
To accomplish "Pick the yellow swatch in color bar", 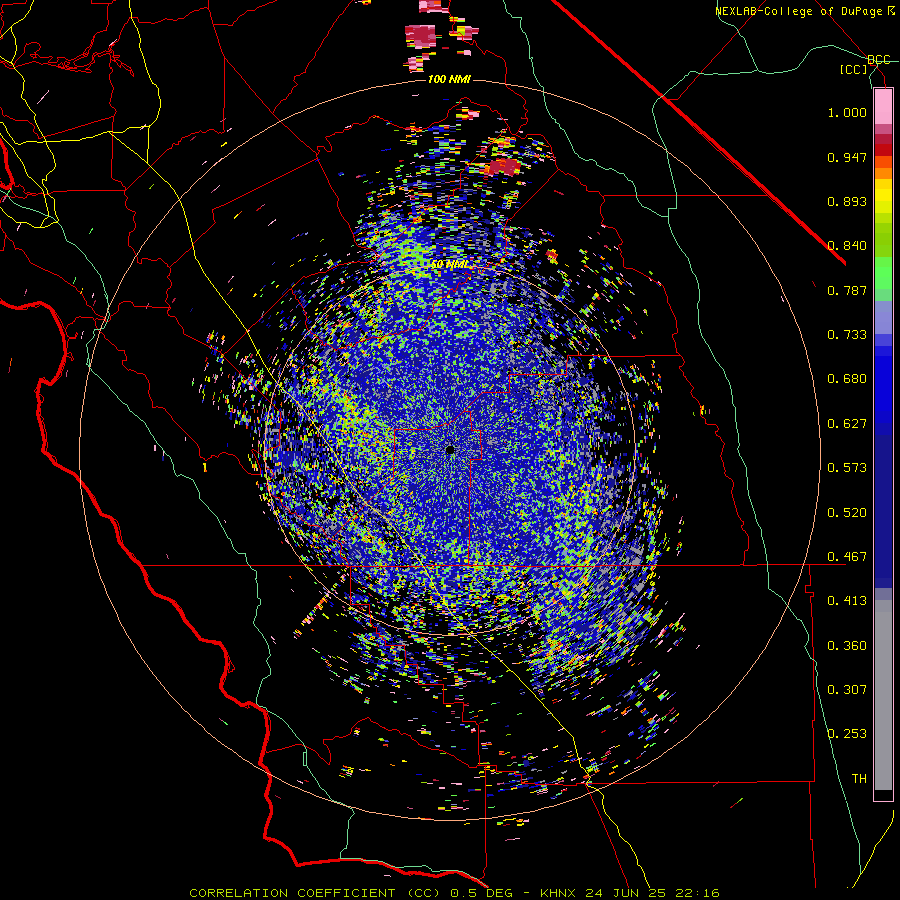I will click(883, 196).
